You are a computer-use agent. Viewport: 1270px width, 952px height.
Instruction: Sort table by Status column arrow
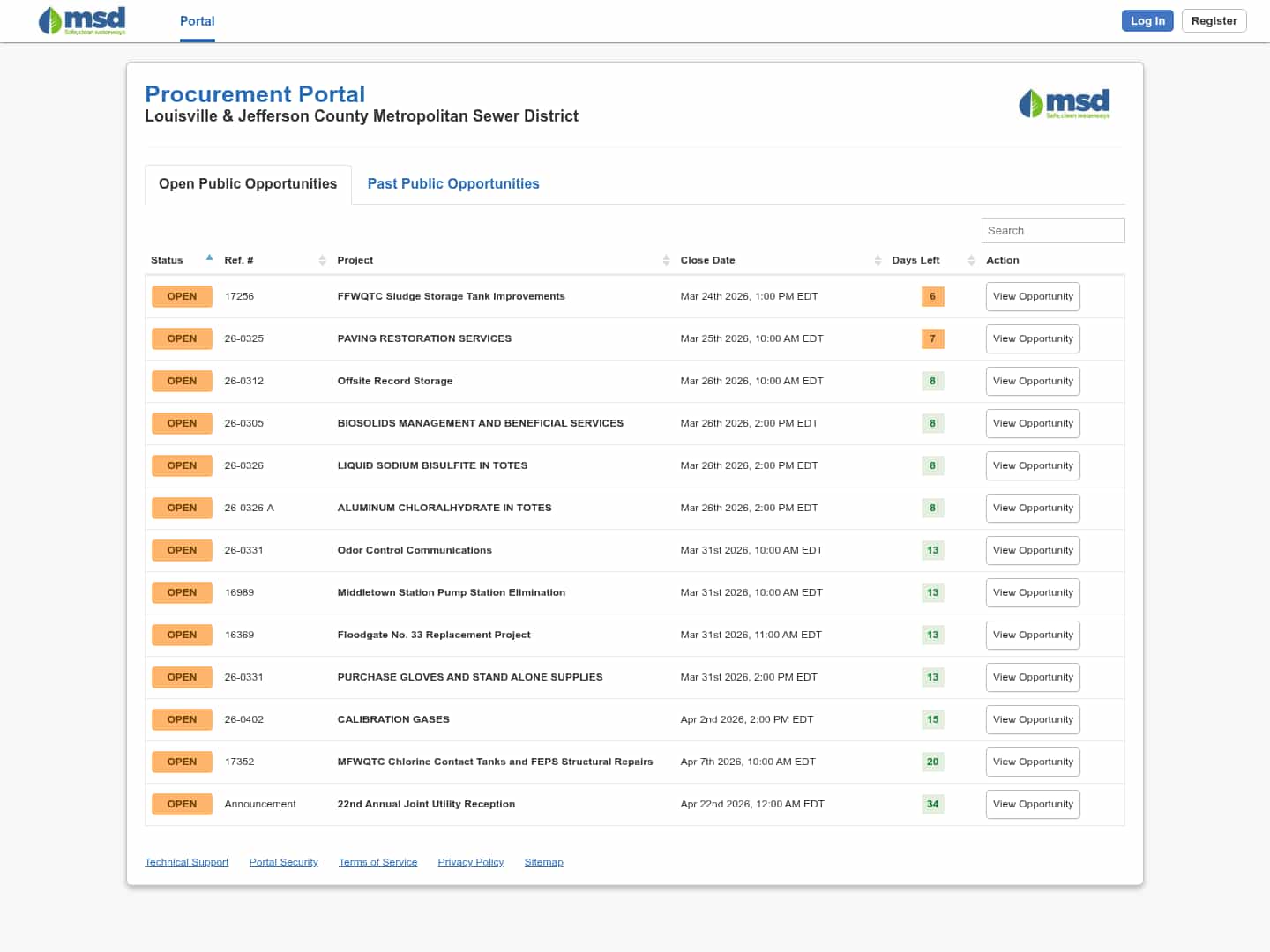click(209, 258)
